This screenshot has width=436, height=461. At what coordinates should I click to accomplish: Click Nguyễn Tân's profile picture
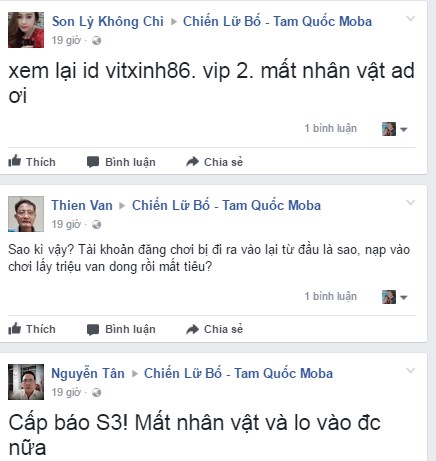(x=26, y=382)
